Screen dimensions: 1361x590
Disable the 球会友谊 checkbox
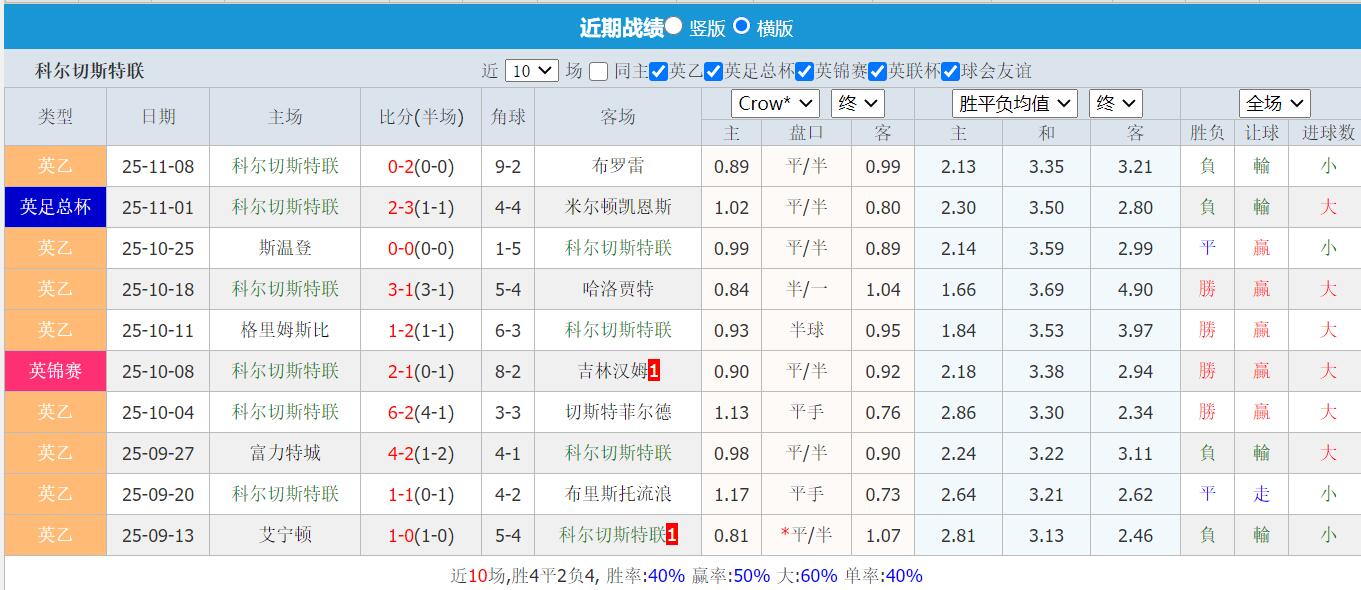click(948, 70)
